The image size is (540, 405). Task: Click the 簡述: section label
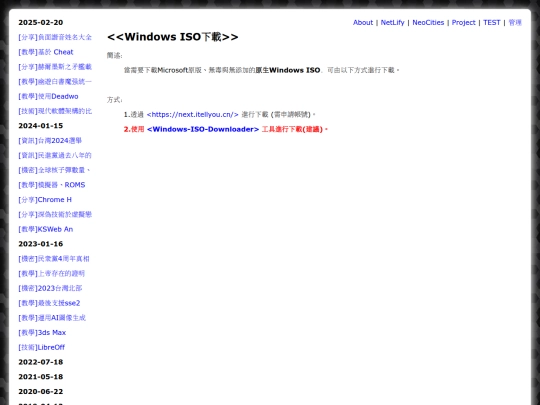click(x=114, y=55)
